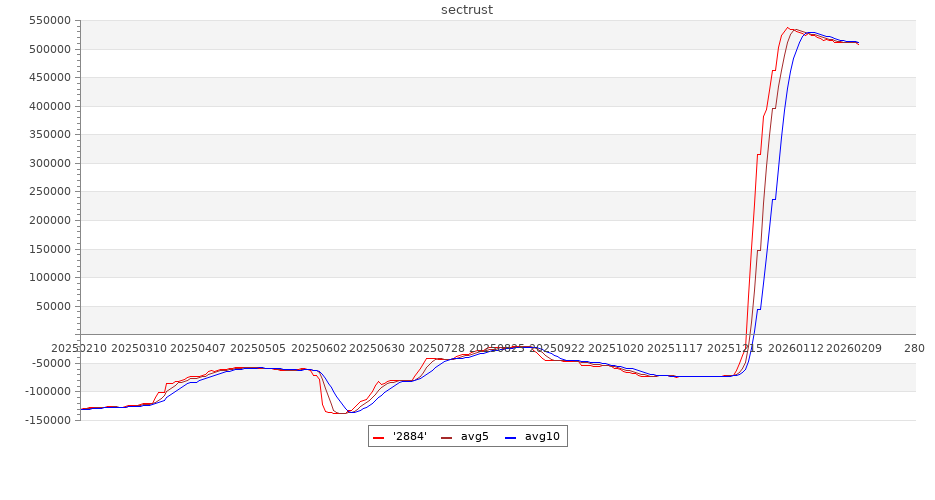Click the 20260112 x-axis date
Image resolution: width=935 pixels, height=500 pixels.
point(796,348)
